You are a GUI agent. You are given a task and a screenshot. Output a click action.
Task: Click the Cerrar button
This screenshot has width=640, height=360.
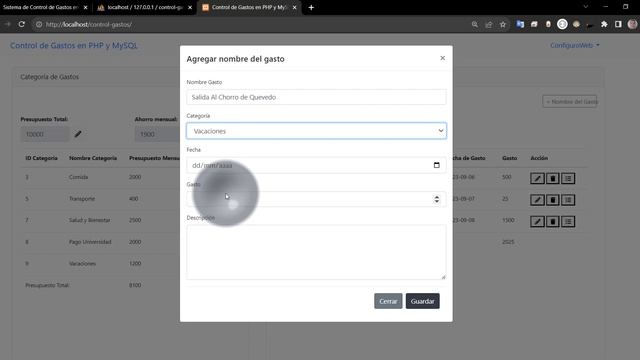coord(388,301)
